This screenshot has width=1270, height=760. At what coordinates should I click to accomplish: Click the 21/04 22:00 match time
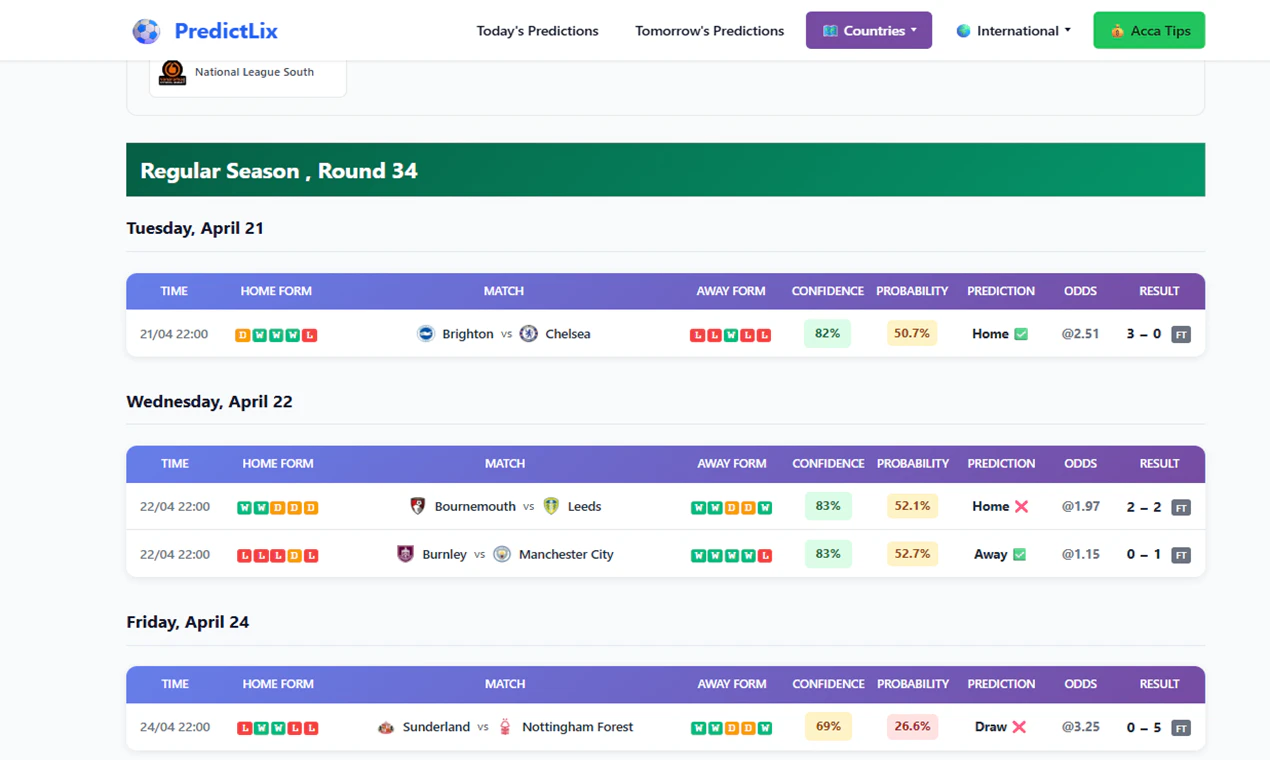coord(174,334)
